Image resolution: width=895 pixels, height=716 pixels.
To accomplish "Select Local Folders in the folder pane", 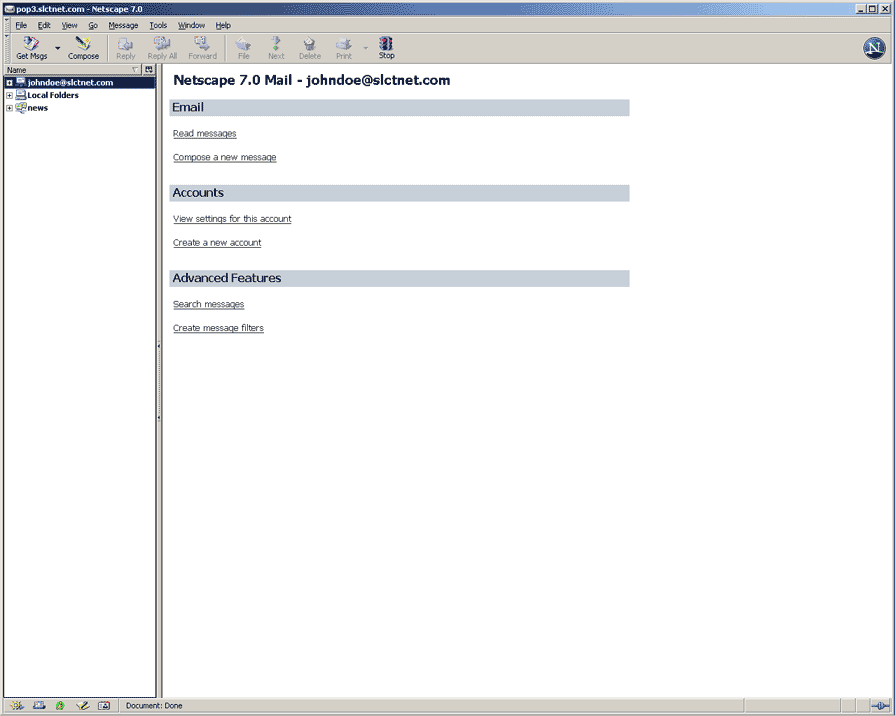I will 53,95.
